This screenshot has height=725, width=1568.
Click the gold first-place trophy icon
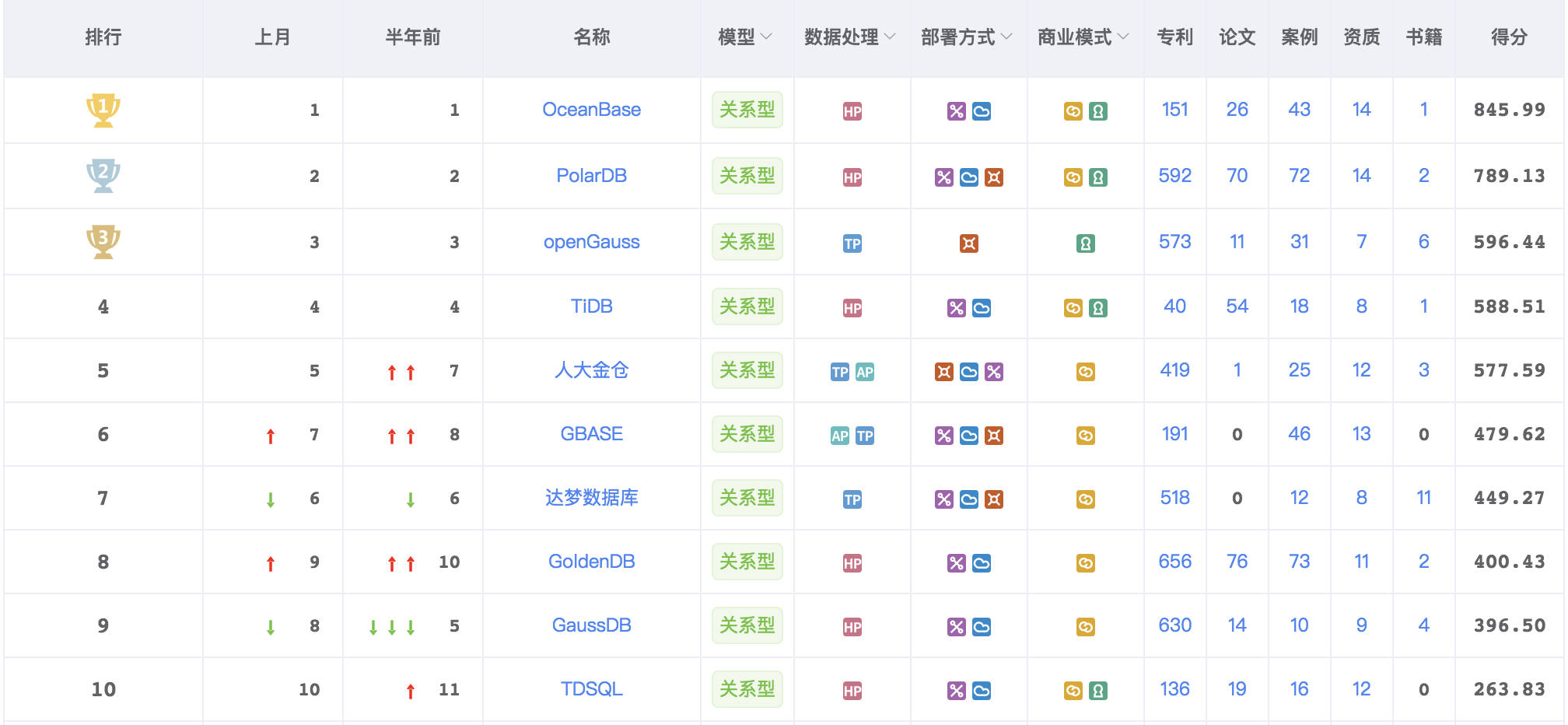pyautogui.click(x=103, y=110)
